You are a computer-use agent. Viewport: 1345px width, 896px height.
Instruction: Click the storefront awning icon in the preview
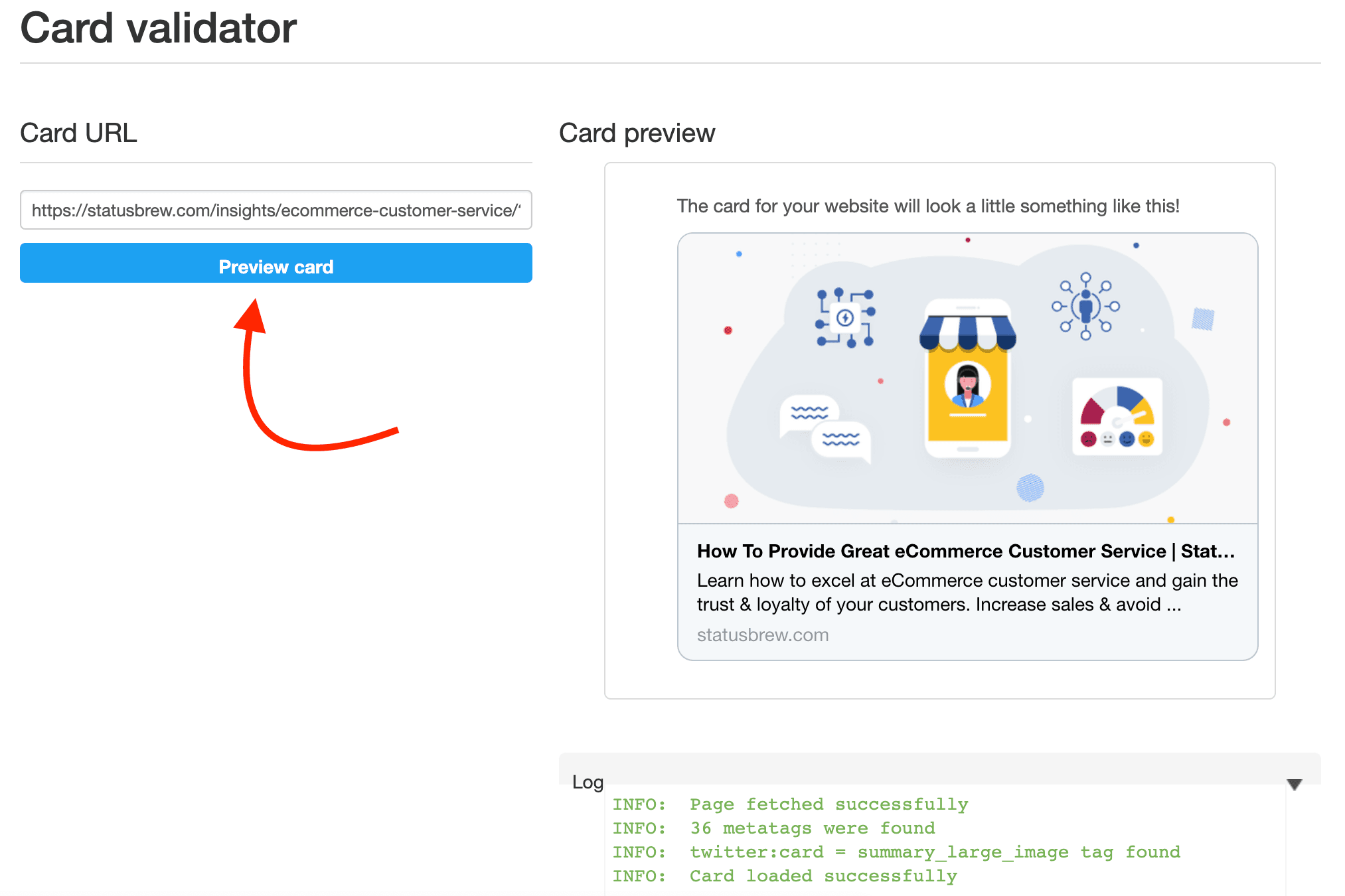(x=967, y=332)
